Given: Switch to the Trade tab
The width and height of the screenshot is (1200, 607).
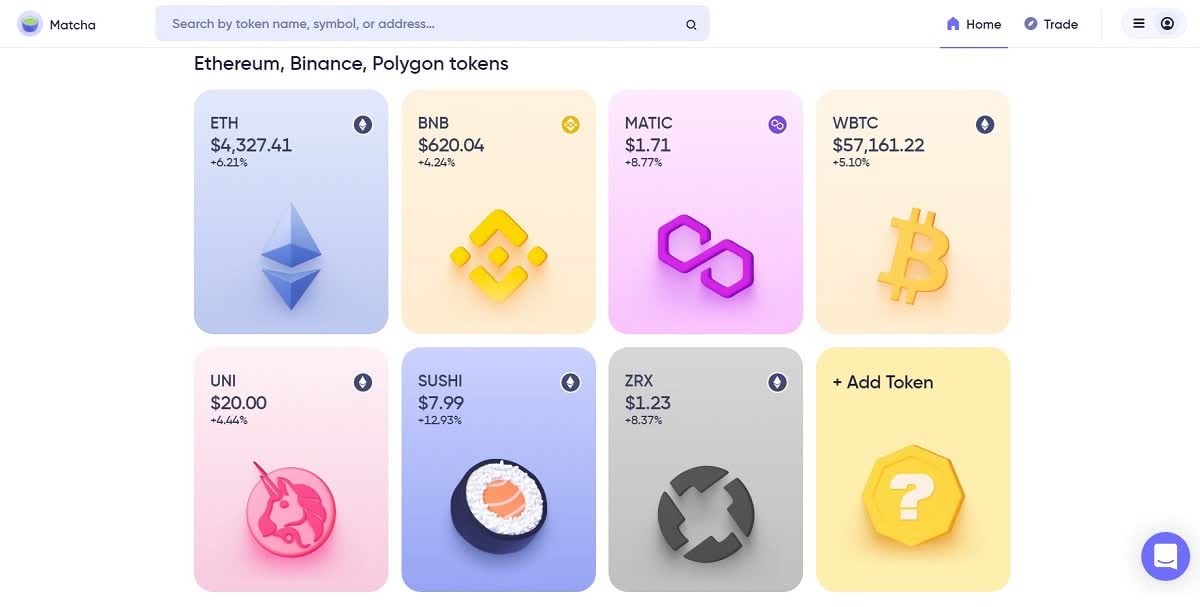Looking at the screenshot, I should point(1051,24).
